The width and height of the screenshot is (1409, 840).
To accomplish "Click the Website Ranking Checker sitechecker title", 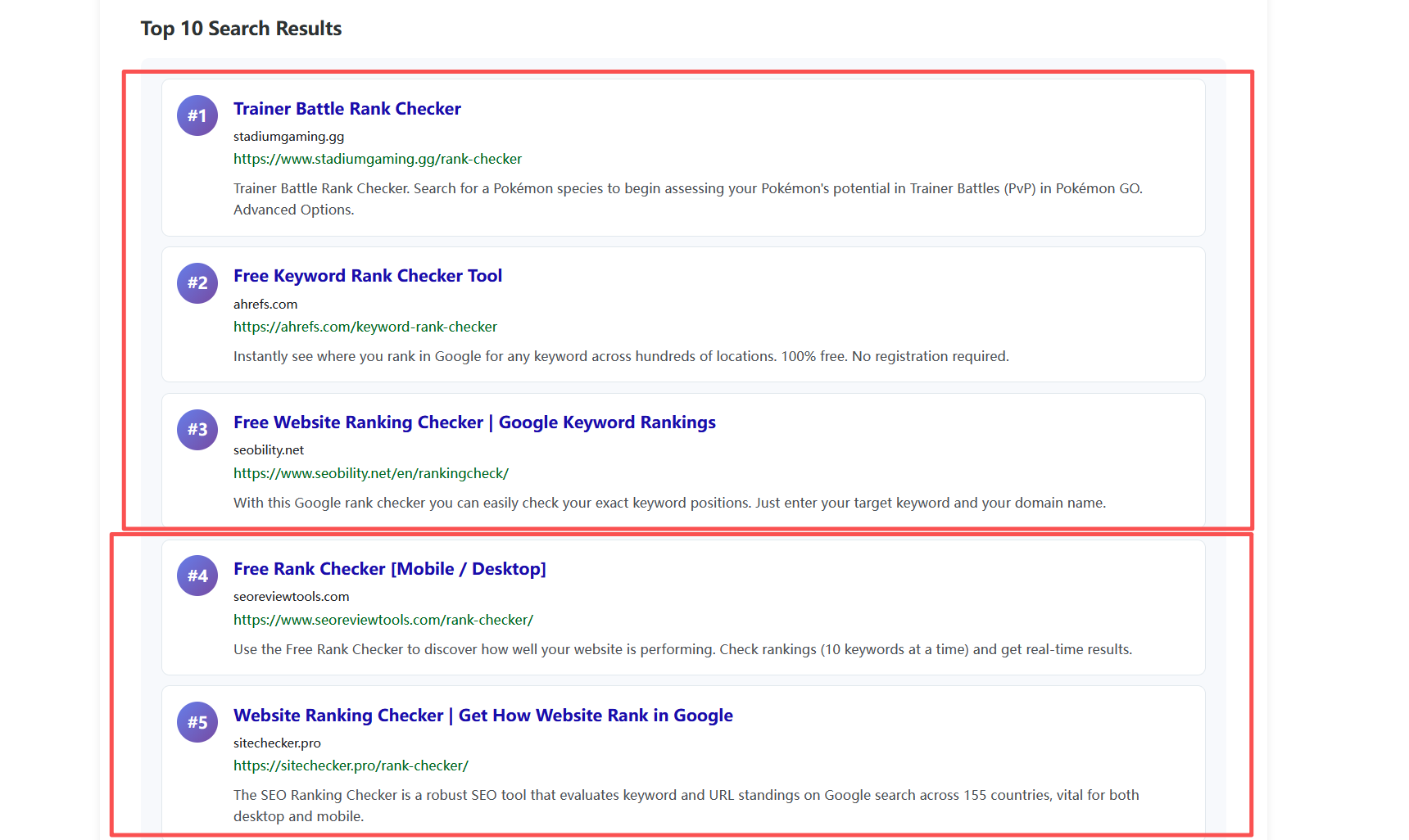I will coord(483,715).
